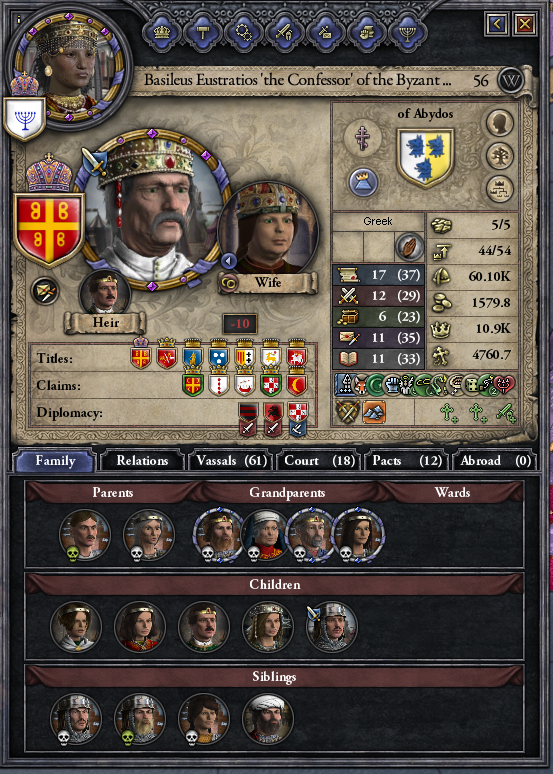Click the turbaned sibling portrait
The image size is (553, 774).
268,719
